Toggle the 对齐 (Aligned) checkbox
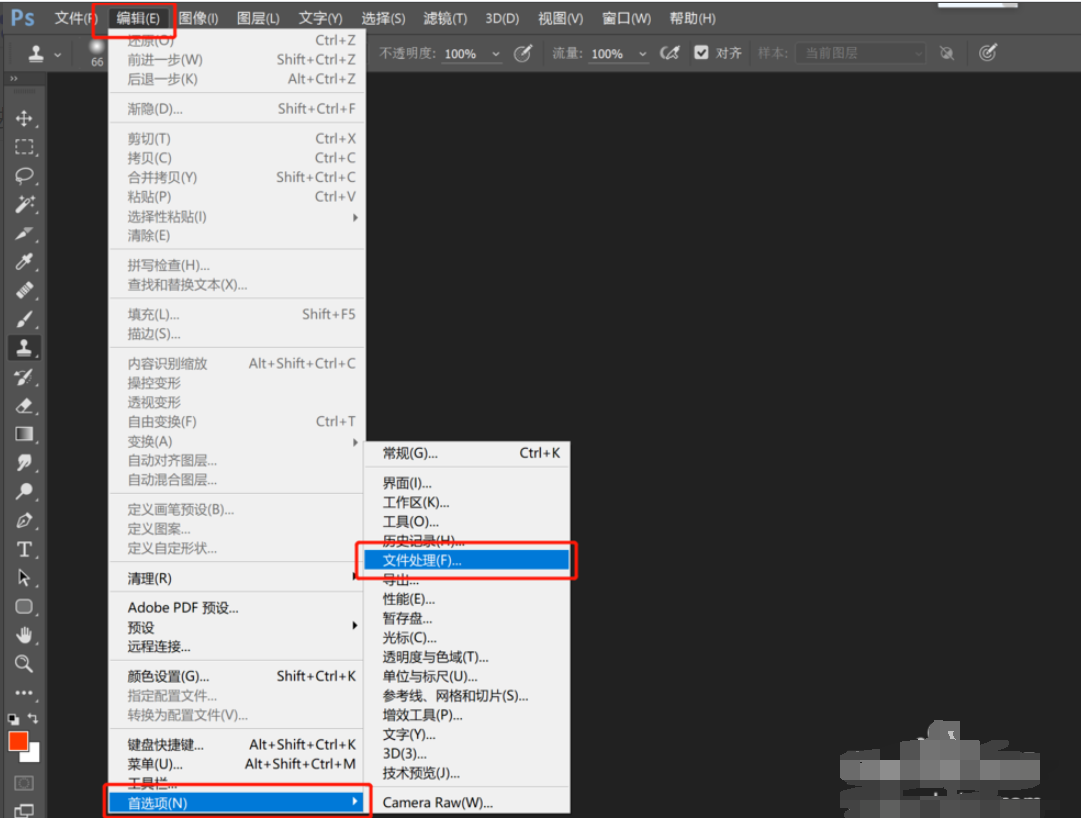1081x818 pixels. coord(701,53)
